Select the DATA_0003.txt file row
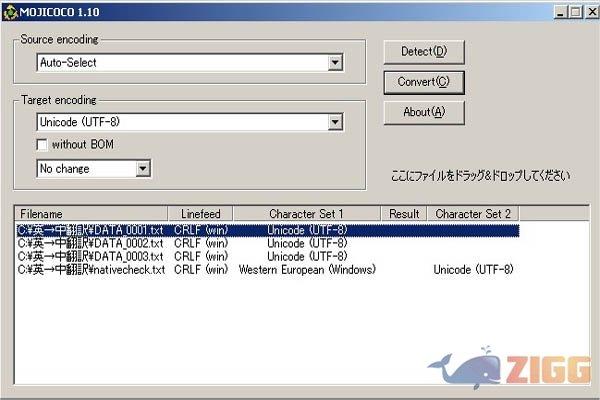Screen dimensions: 600x400 [90, 256]
